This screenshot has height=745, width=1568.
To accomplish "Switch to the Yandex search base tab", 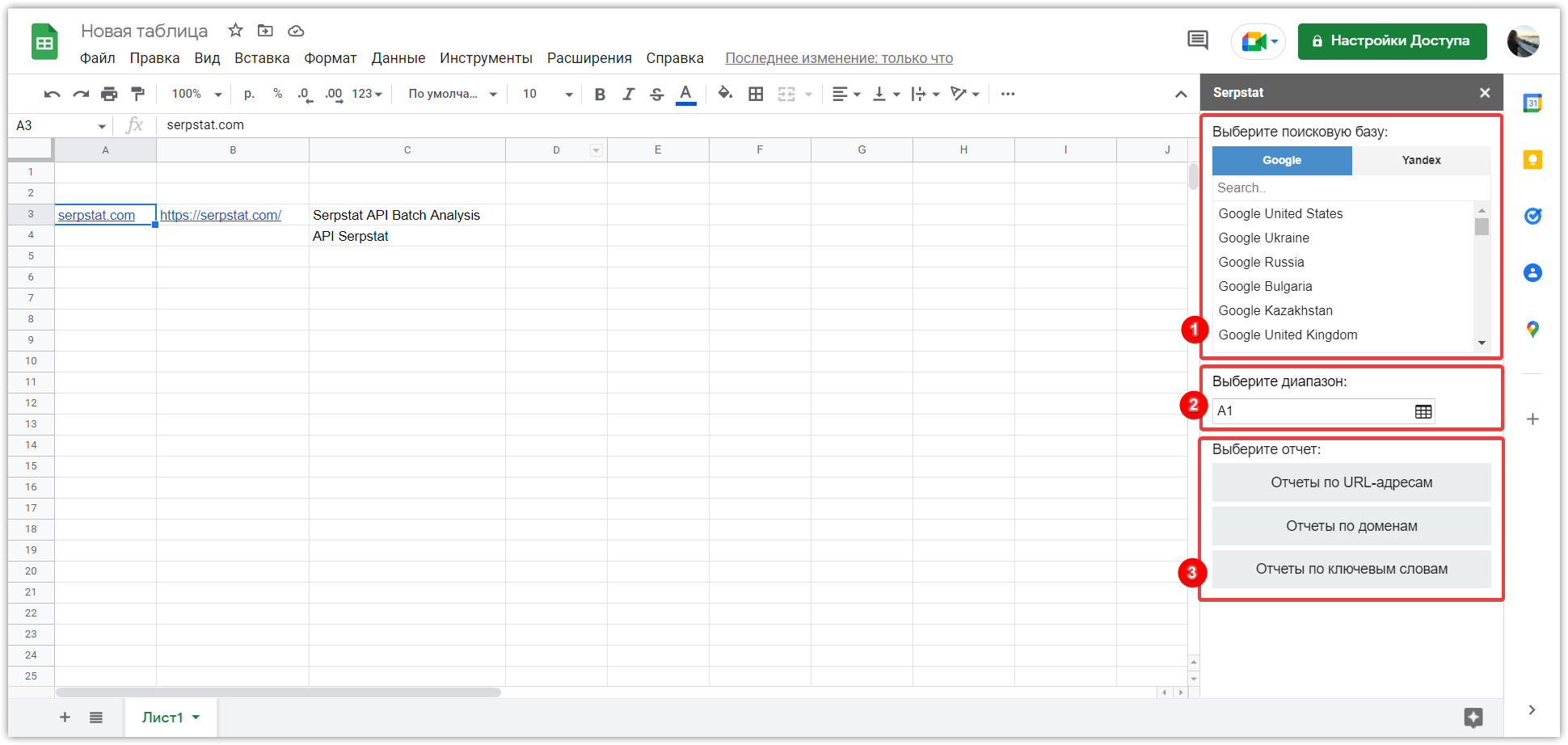I will click(x=1421, y=160).
